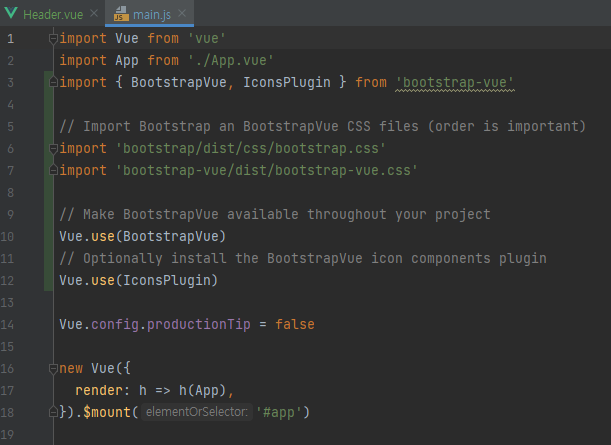Click BootstrapVue in the line 3 import

point(179,83)
